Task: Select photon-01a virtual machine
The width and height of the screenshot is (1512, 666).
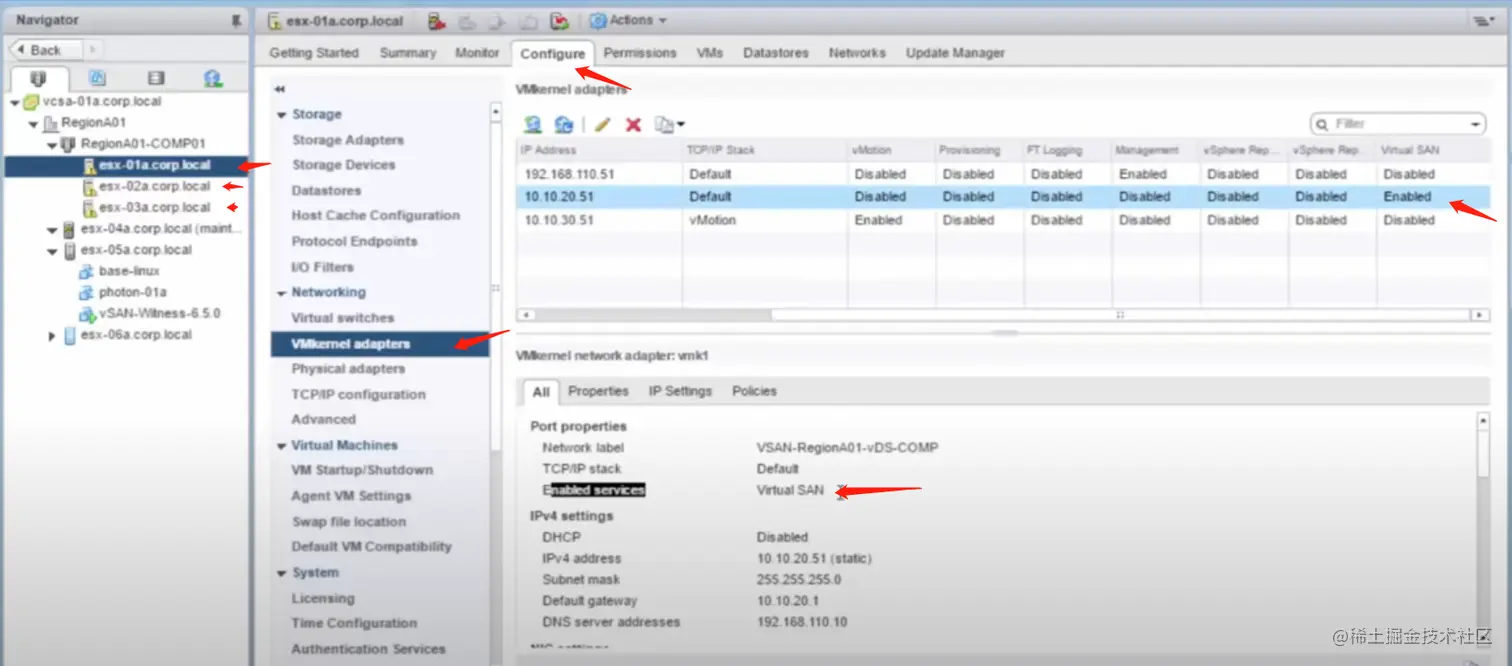Action: pyautogui.click(x=132, y=292)
